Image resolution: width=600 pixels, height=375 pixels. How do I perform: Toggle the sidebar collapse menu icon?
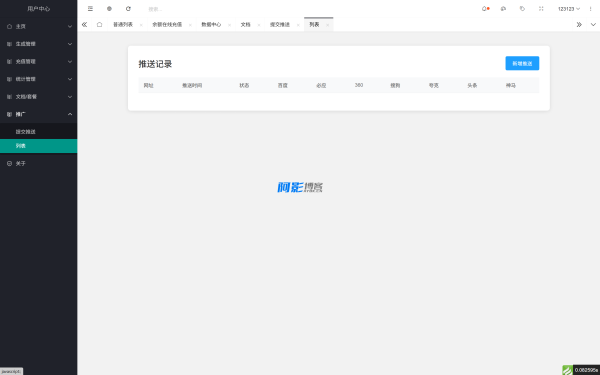90,8
